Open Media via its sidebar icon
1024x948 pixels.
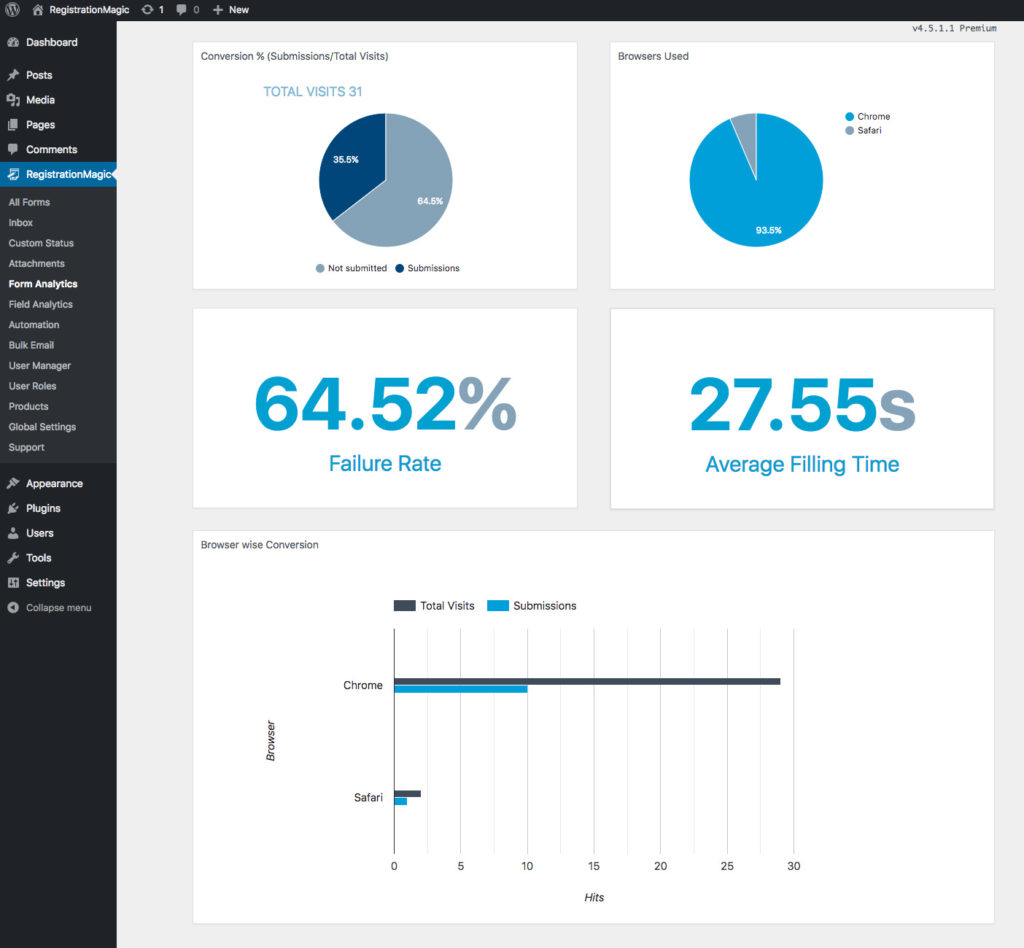[13, 100]
